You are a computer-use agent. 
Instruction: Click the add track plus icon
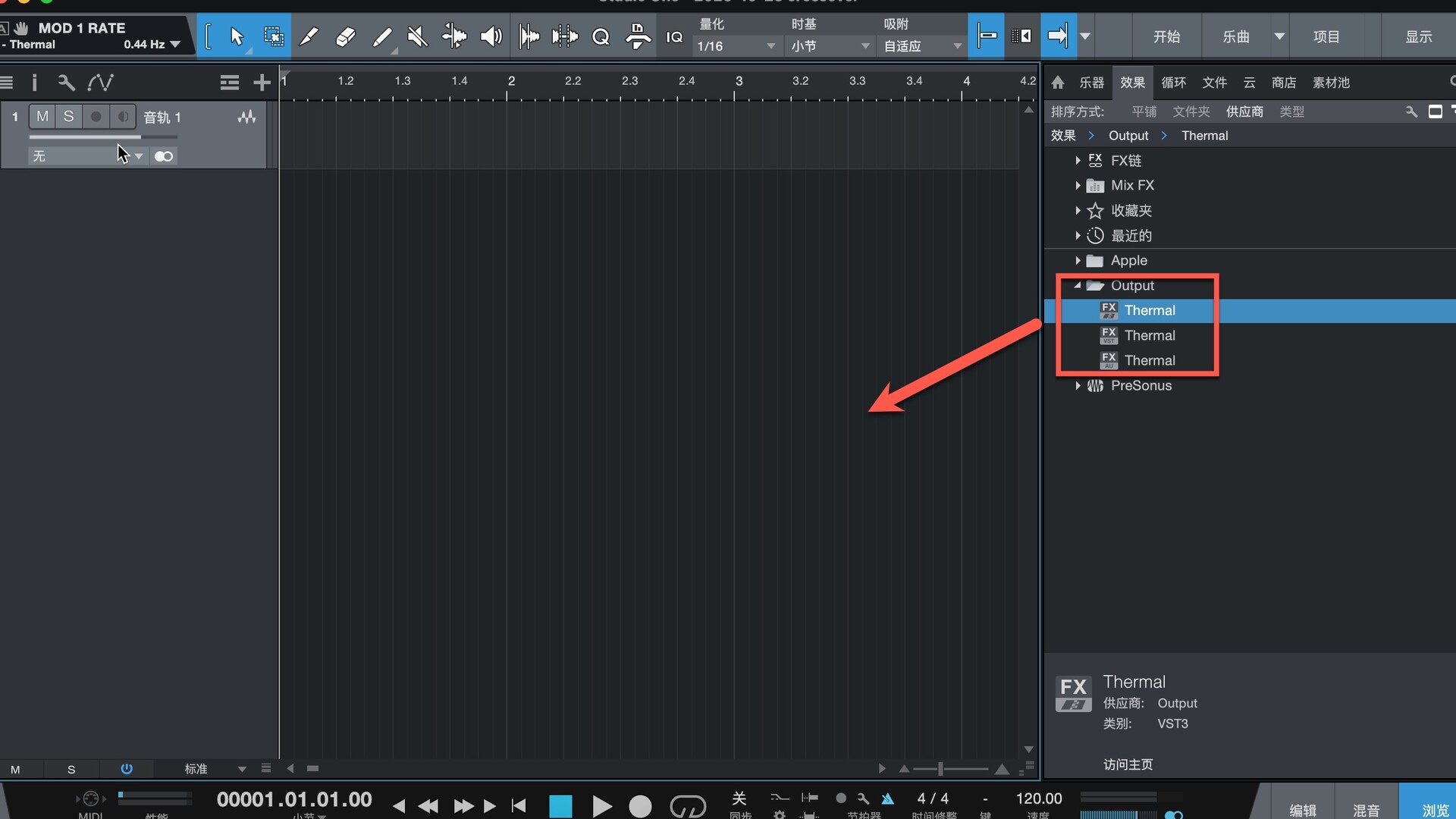click(x=262, y=83)
